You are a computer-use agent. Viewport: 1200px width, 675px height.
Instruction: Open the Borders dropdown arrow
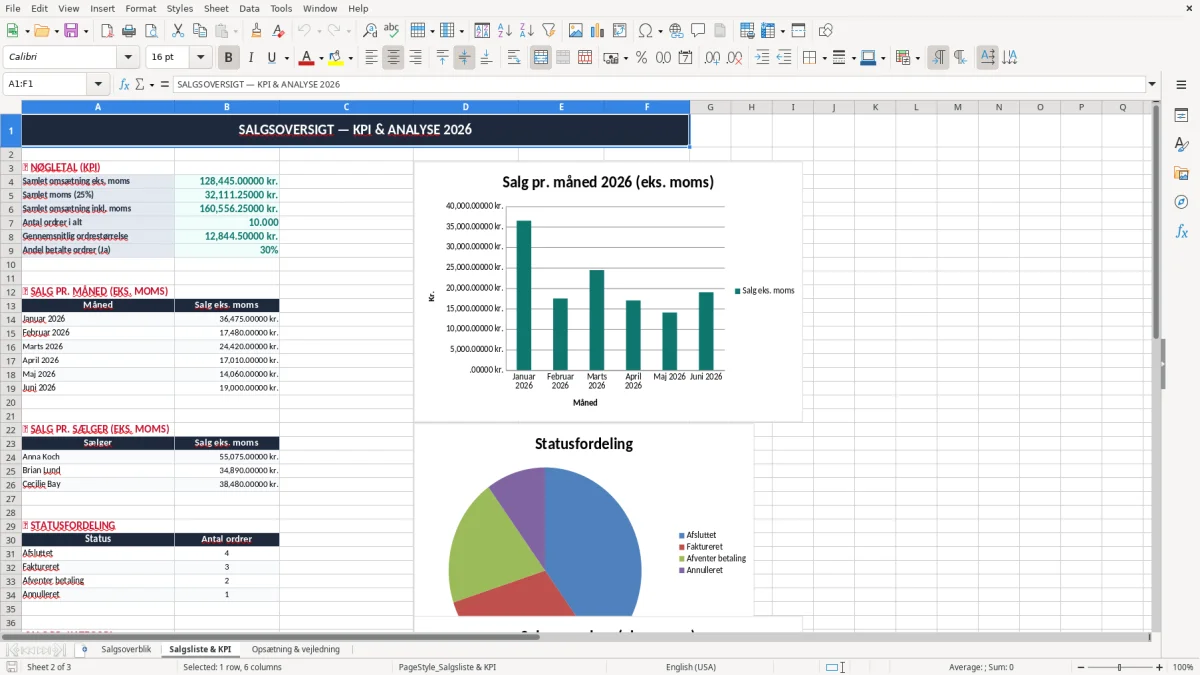(824, 58)
